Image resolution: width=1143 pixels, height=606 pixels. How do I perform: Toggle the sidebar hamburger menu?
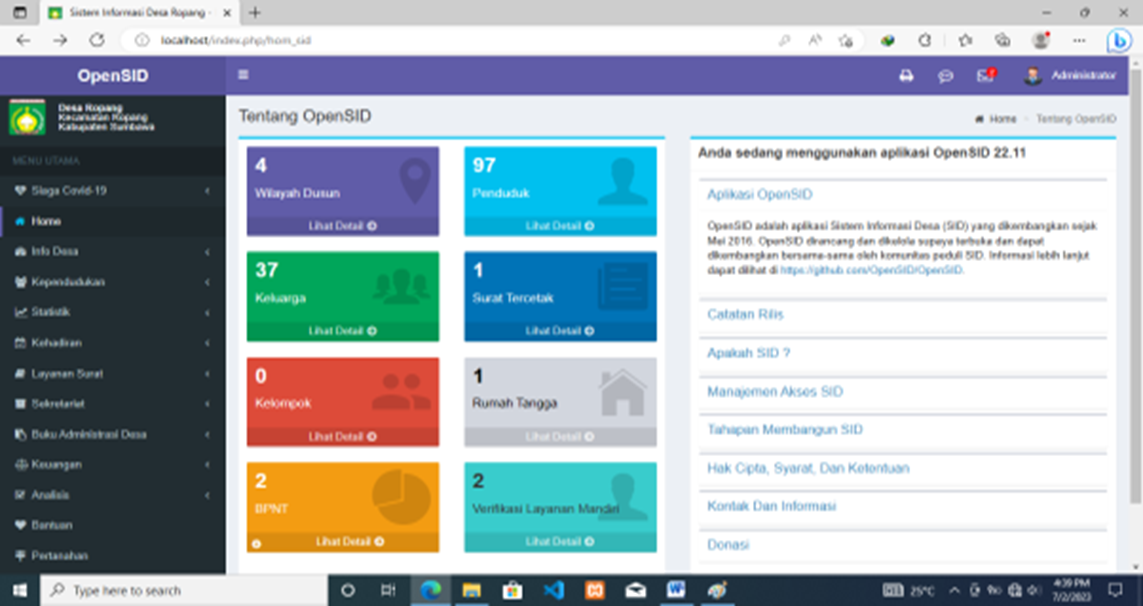tap(243, 75)
